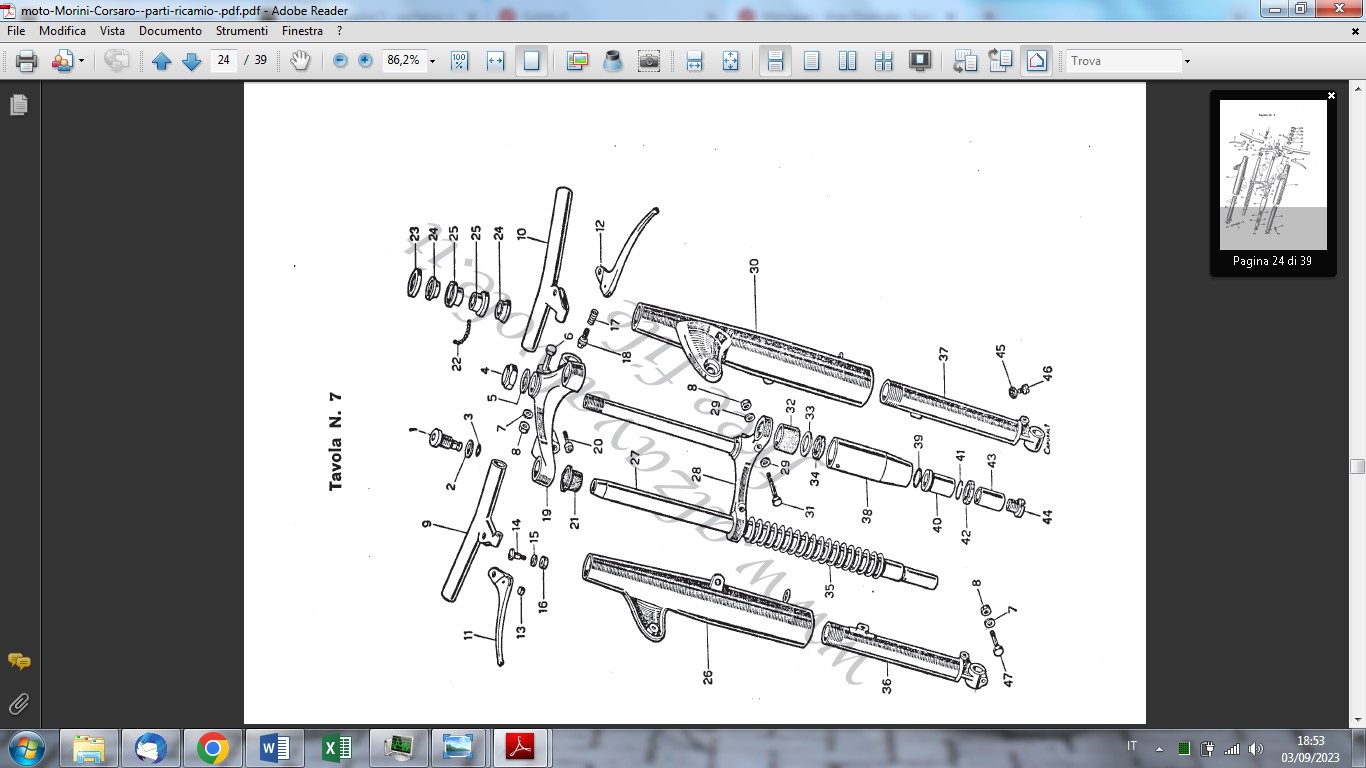
Task: Rotate the view clockwise
Action: 1001,61
